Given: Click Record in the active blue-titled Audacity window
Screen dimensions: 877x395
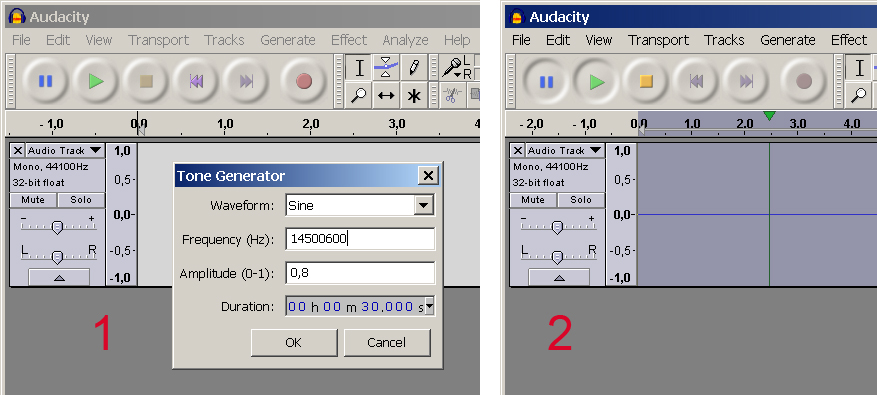Looking at the screenshot, I should click(803, 82).
